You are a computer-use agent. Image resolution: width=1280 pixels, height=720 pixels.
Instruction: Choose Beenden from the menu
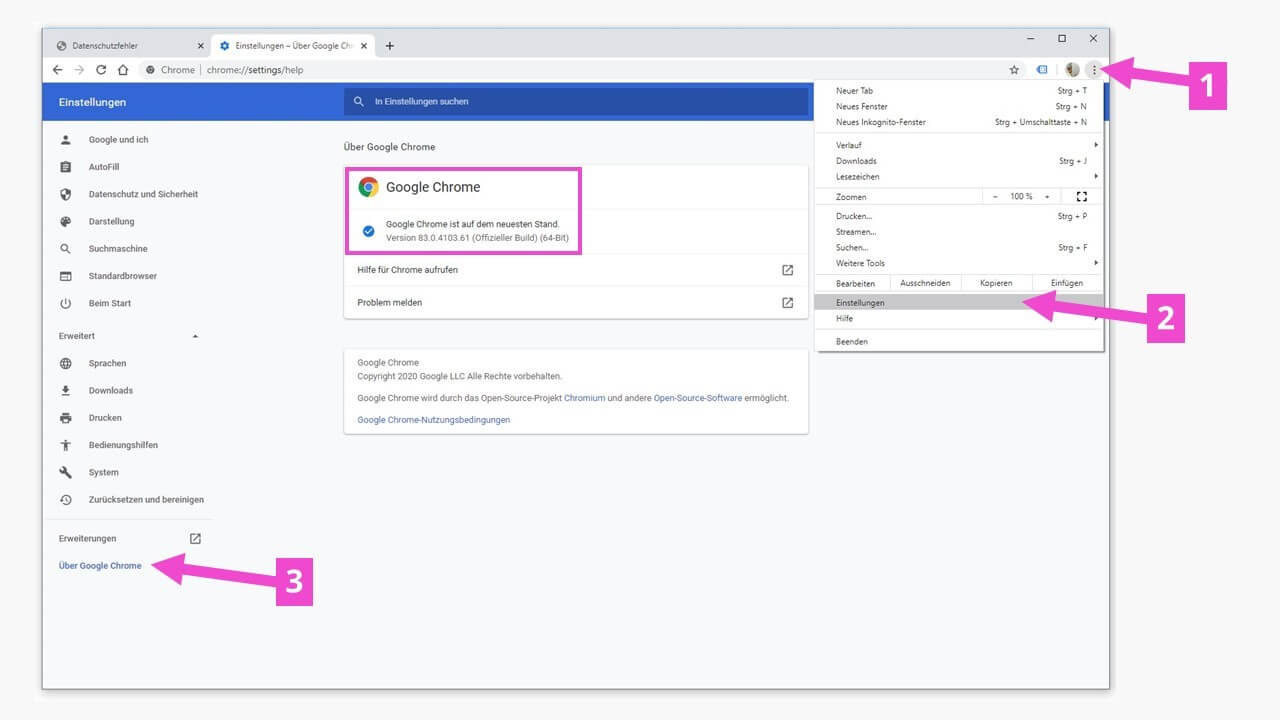click(959, 342)
